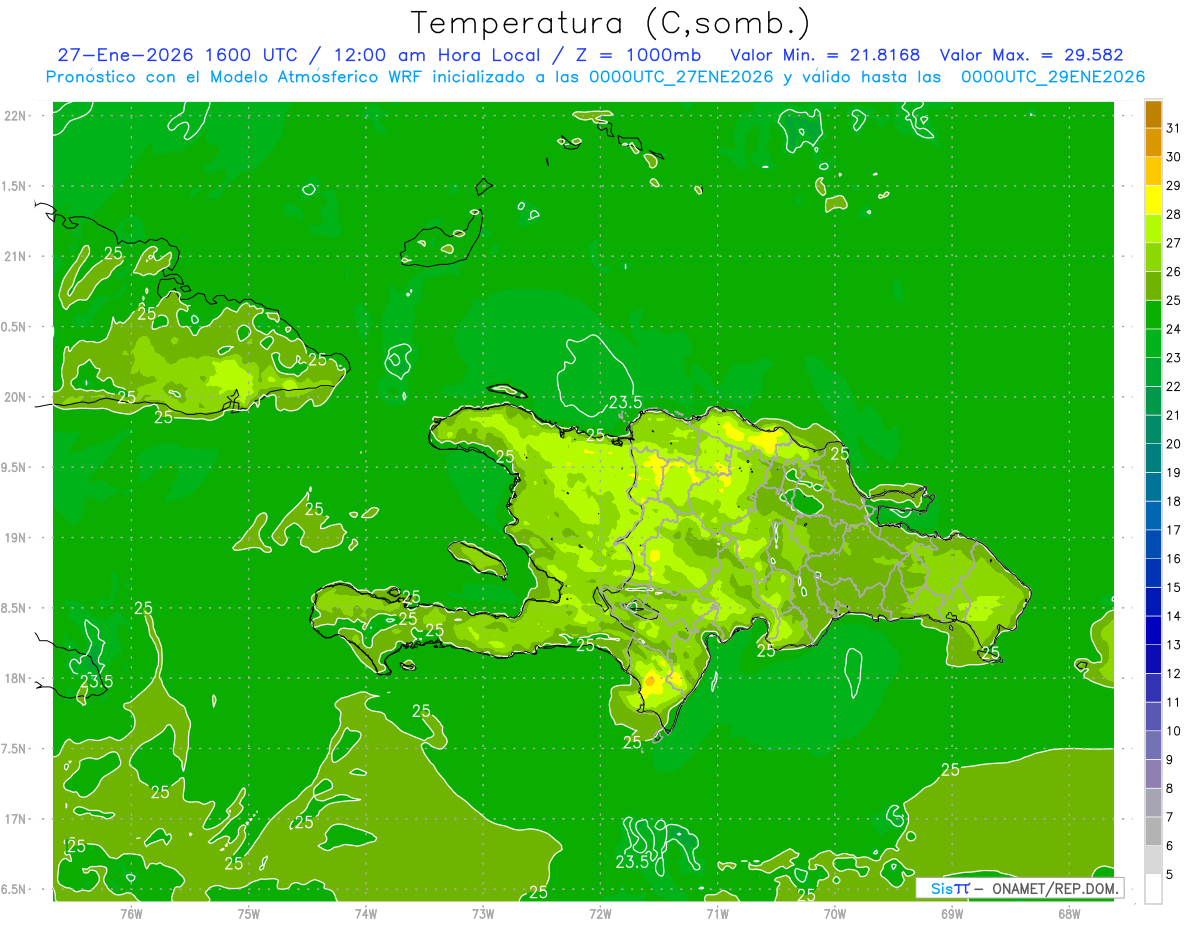Click the 71W longitude axis label
The height and width of the screenshot is (927, 1200).
[x=717, y=913]
